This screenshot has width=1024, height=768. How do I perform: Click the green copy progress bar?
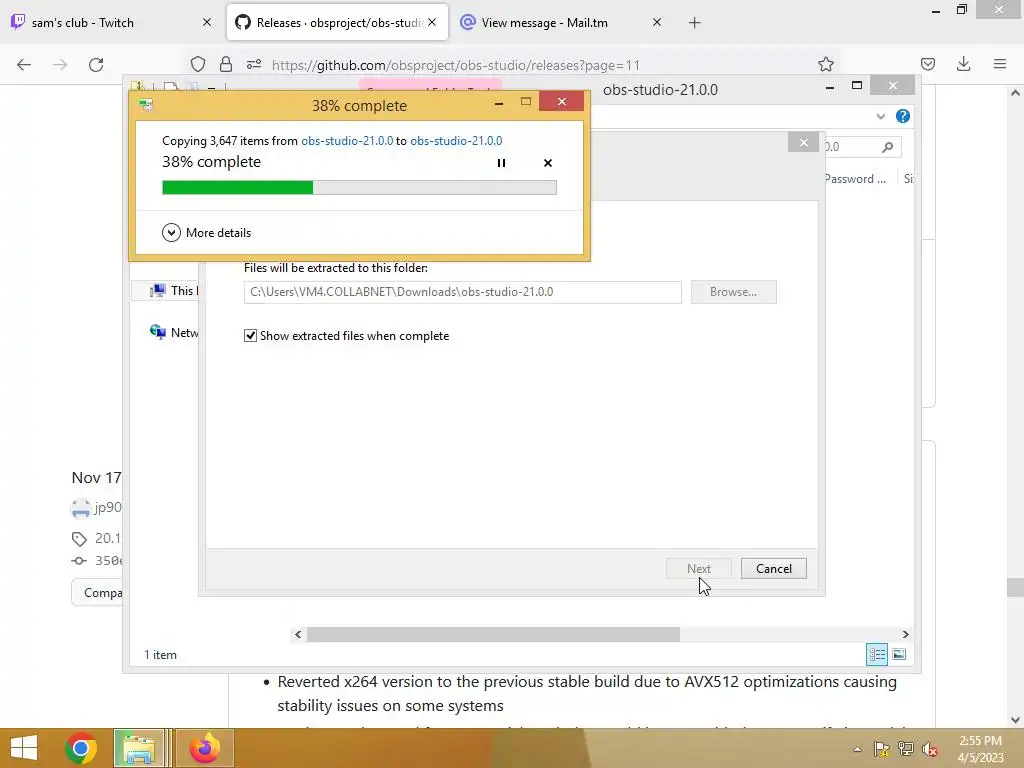pos(359,188)
